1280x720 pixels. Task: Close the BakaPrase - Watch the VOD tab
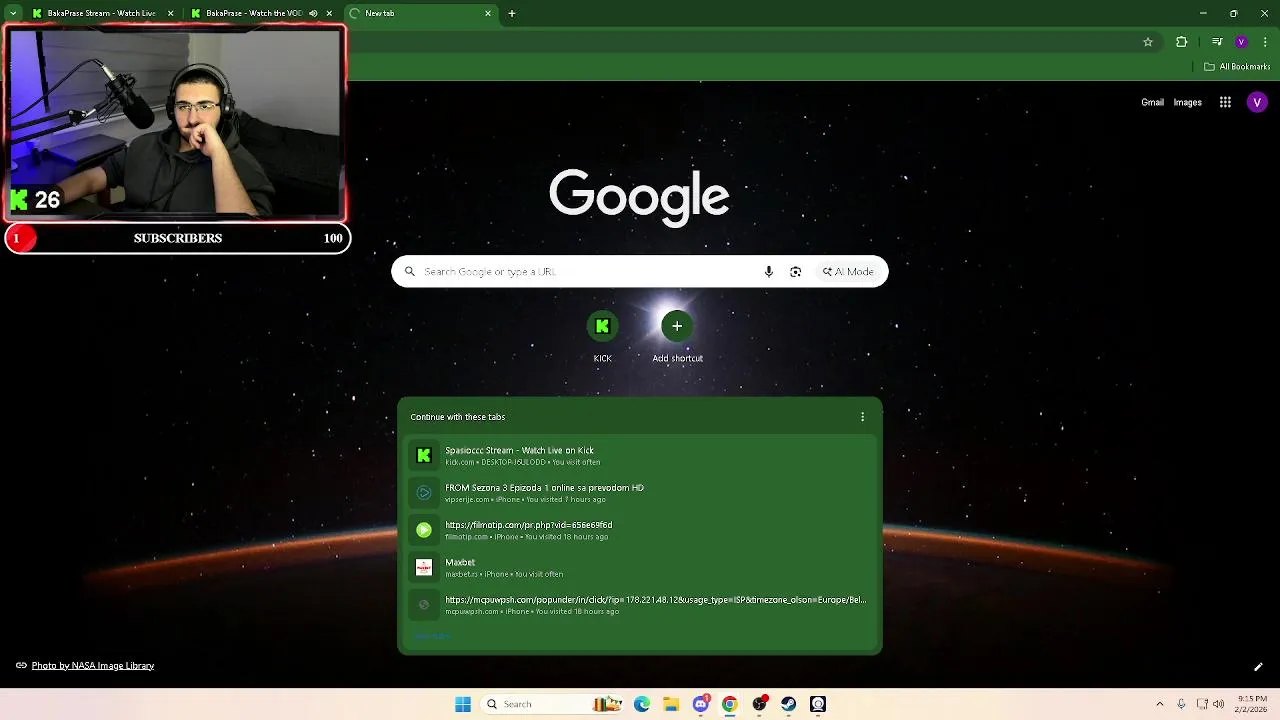click(x=329, y=13)
